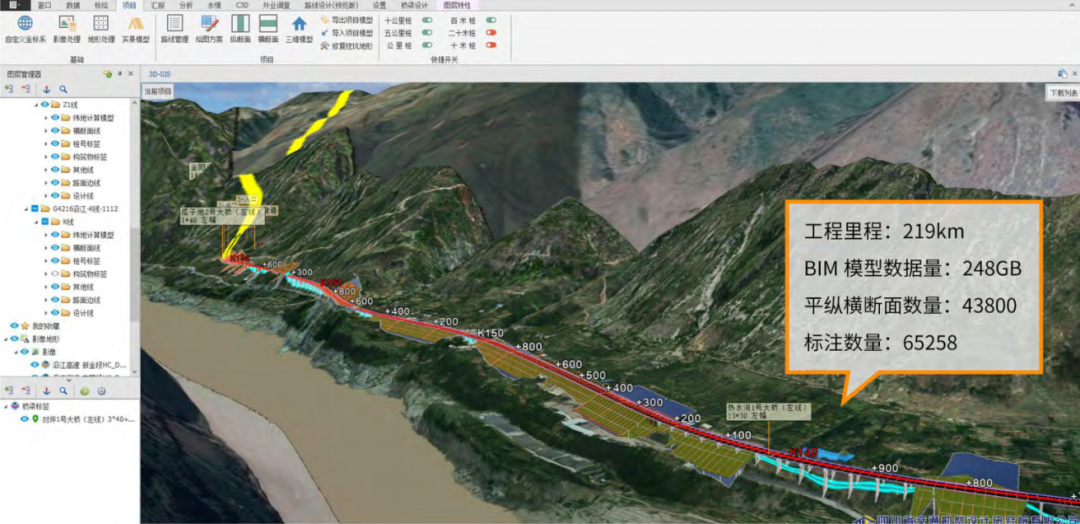Switch to the 分析 ribbon tab

point(186,5)
